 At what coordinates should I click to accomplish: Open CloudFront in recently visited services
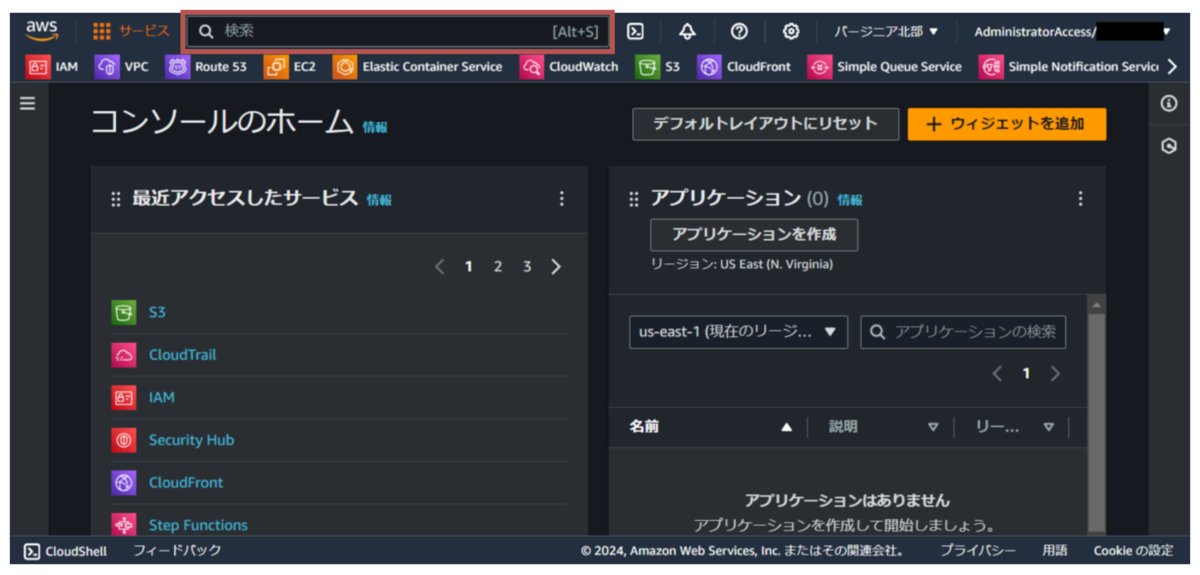(186, 482)
